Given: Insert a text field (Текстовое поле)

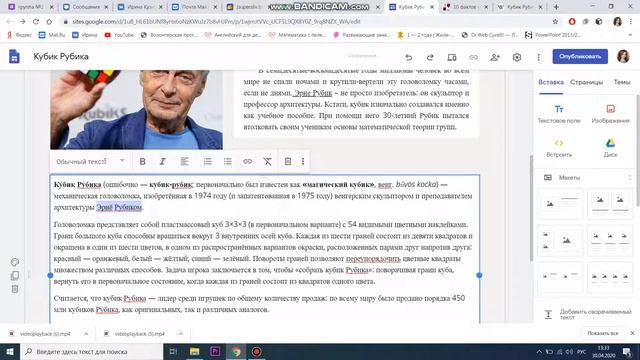Looking at the screenshot, I should pos(559,114).
